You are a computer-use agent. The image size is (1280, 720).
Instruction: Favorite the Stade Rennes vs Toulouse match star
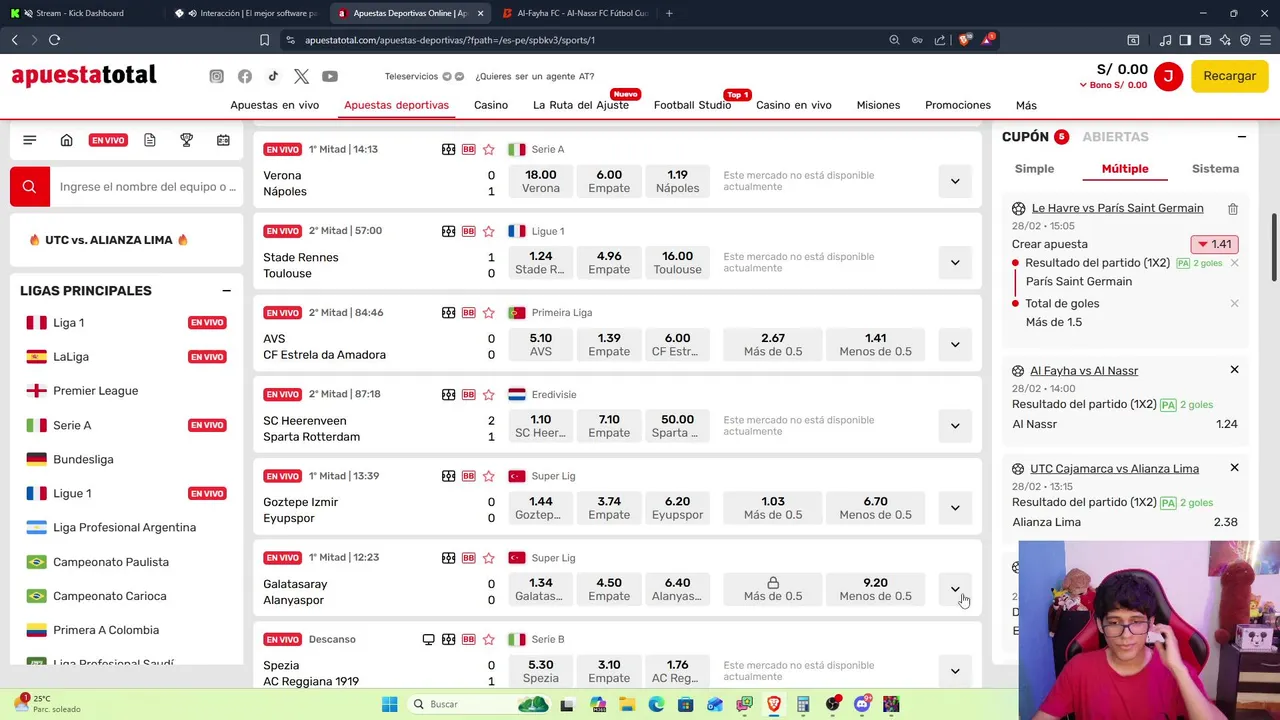pos(488,231)
